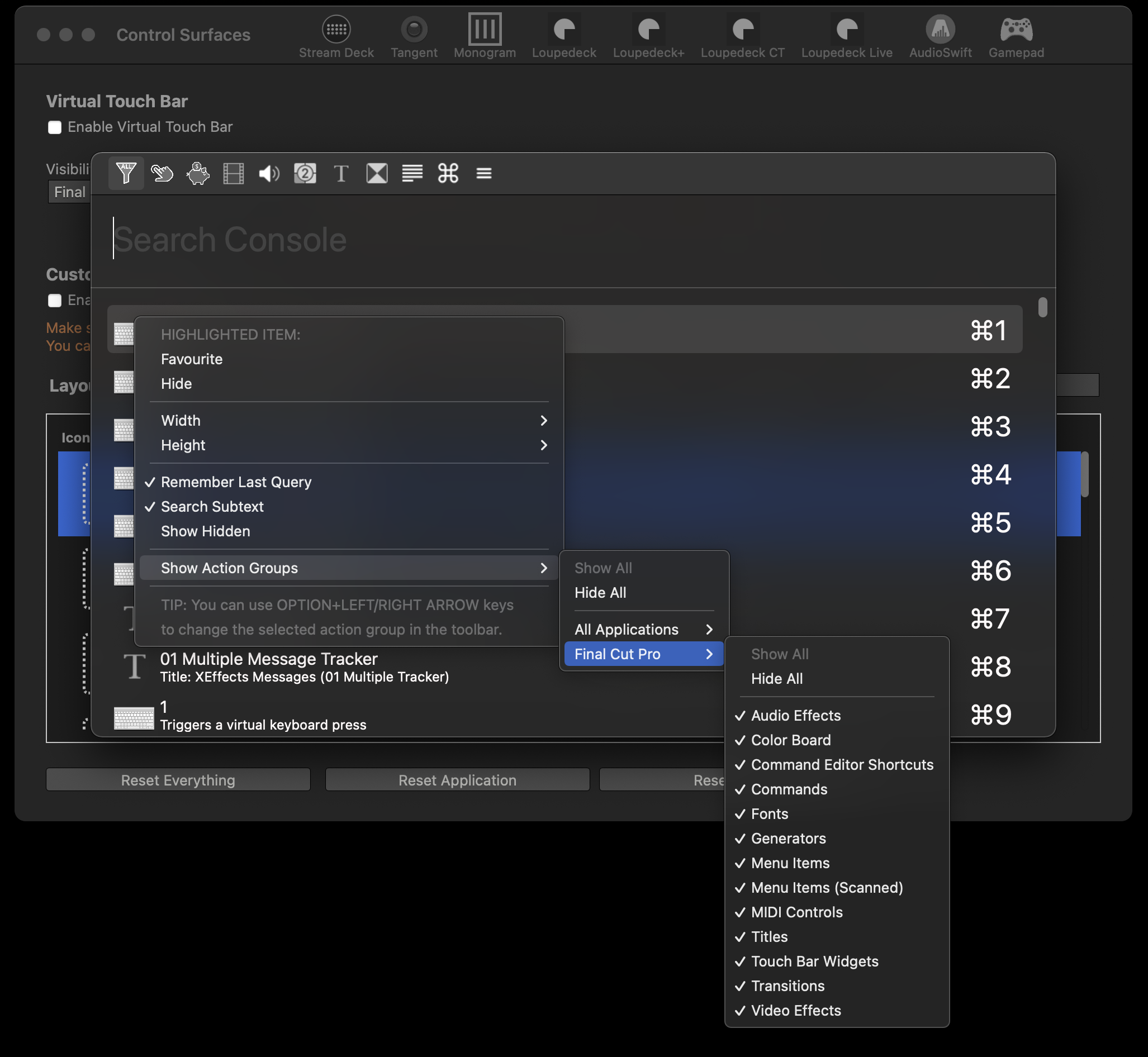Viewport: 1148px width, 1057px height.
Task: Select the speaker audio effects icon
Action: pyautogui.click(x=269, y=173)
